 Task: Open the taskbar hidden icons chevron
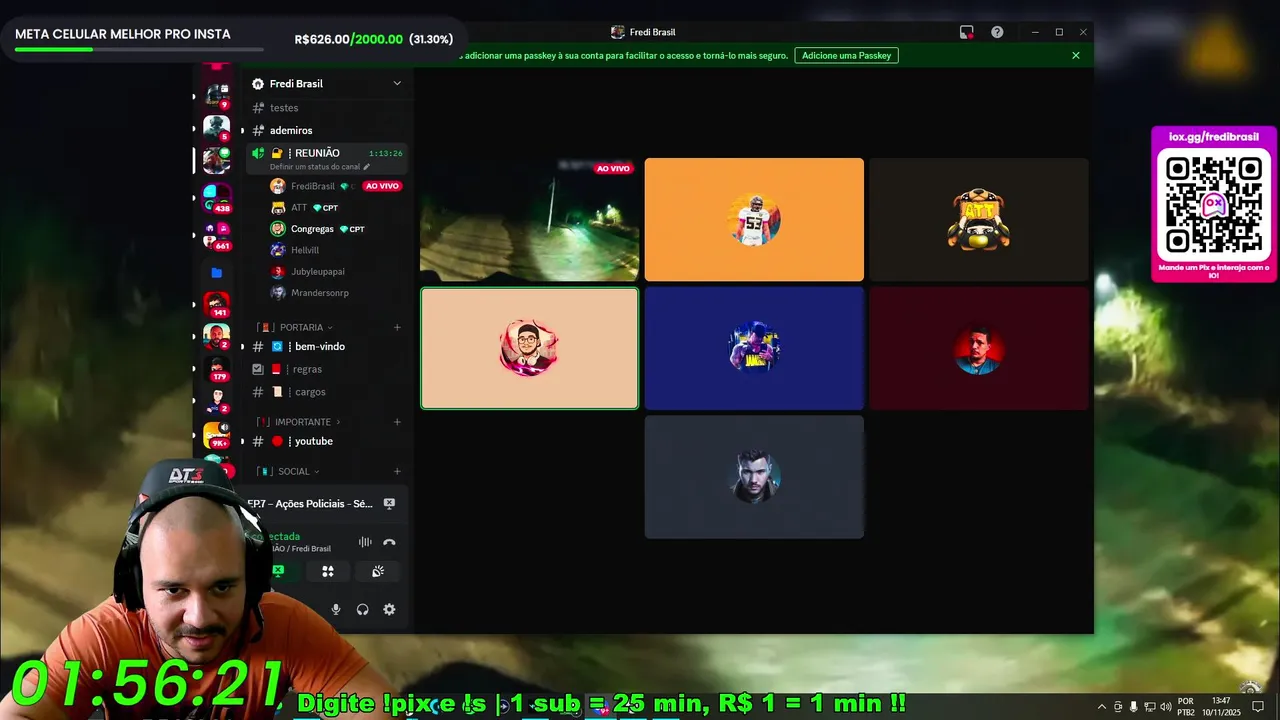tap(1101, 707)
